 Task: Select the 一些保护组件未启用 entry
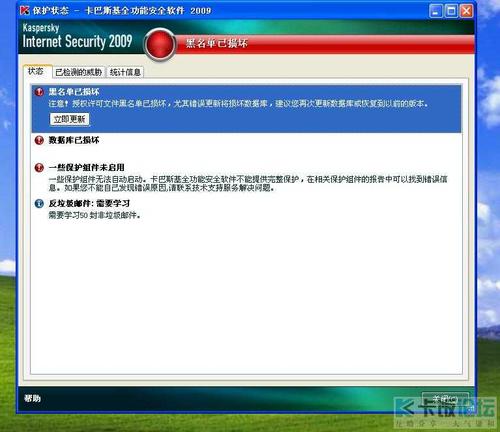(86, 167)
